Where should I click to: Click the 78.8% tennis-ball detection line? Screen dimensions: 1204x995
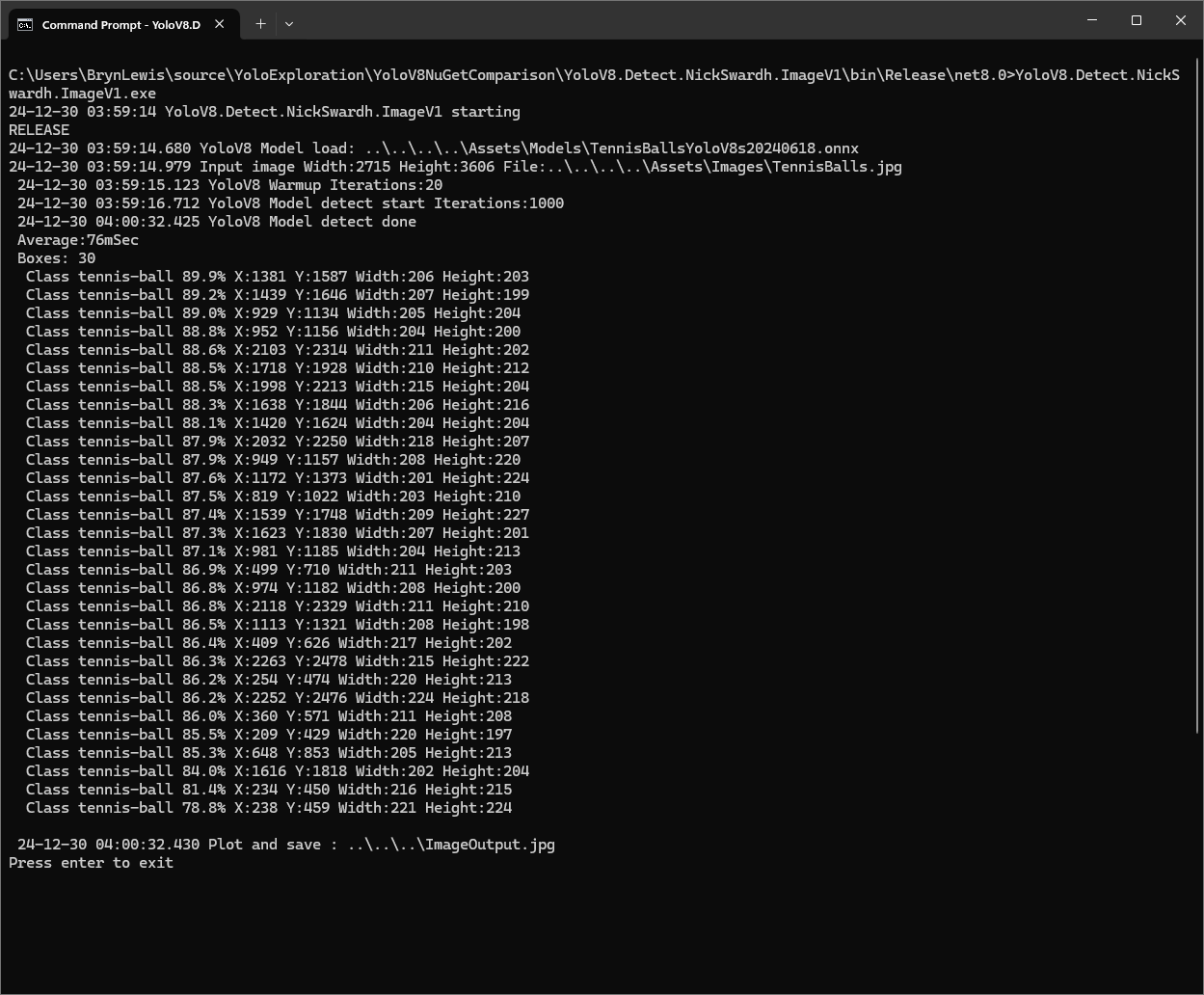click(269, 808)
